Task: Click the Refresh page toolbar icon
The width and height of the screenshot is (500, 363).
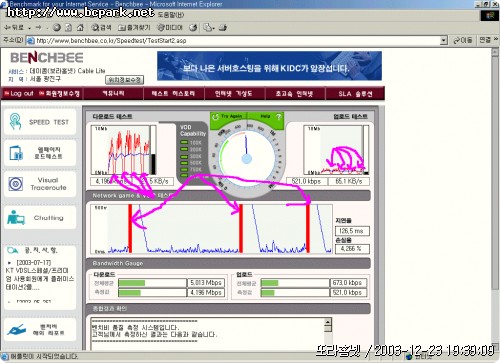Action: pos(68,28)
